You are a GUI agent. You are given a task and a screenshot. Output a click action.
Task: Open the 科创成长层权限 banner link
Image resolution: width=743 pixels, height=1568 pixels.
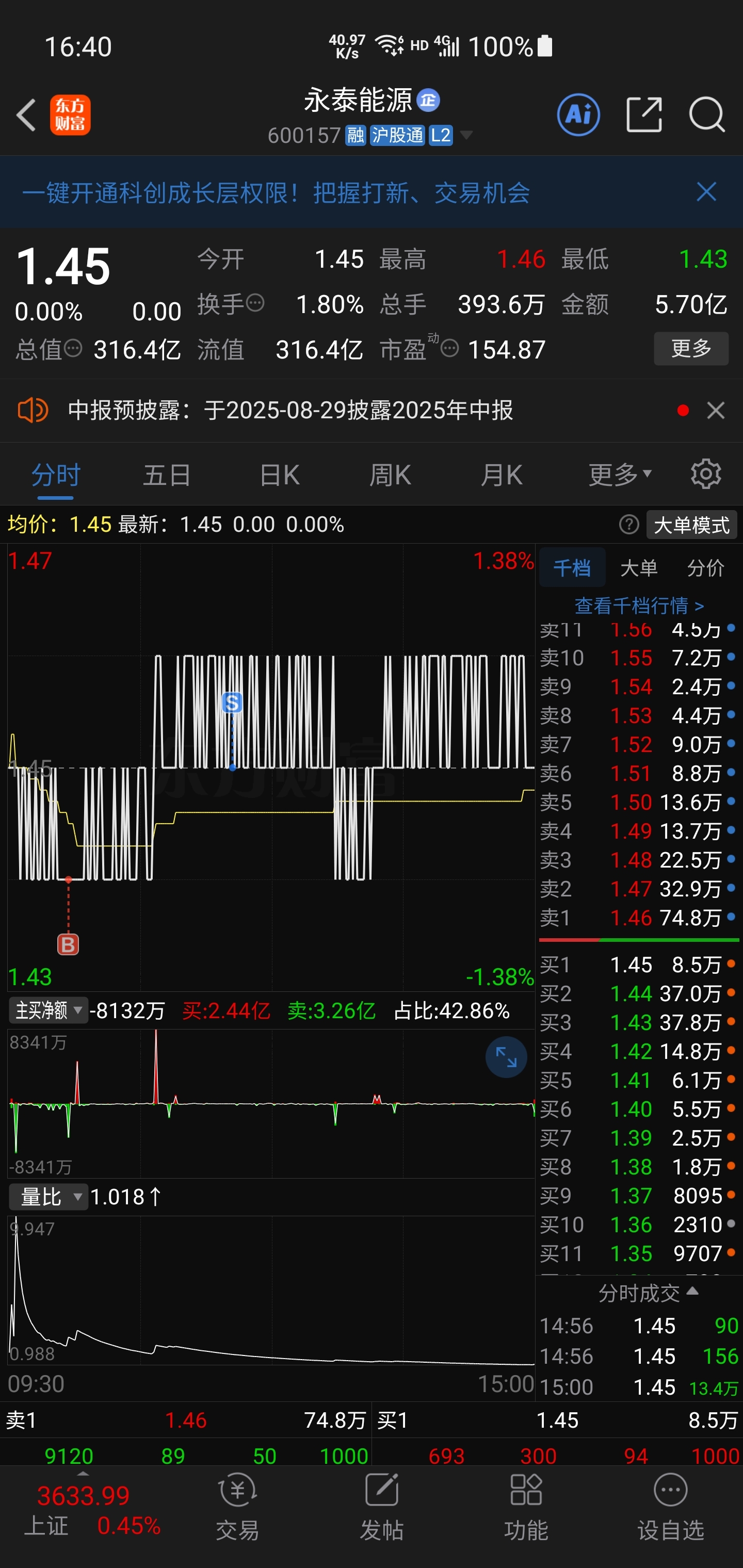[276, 192]
